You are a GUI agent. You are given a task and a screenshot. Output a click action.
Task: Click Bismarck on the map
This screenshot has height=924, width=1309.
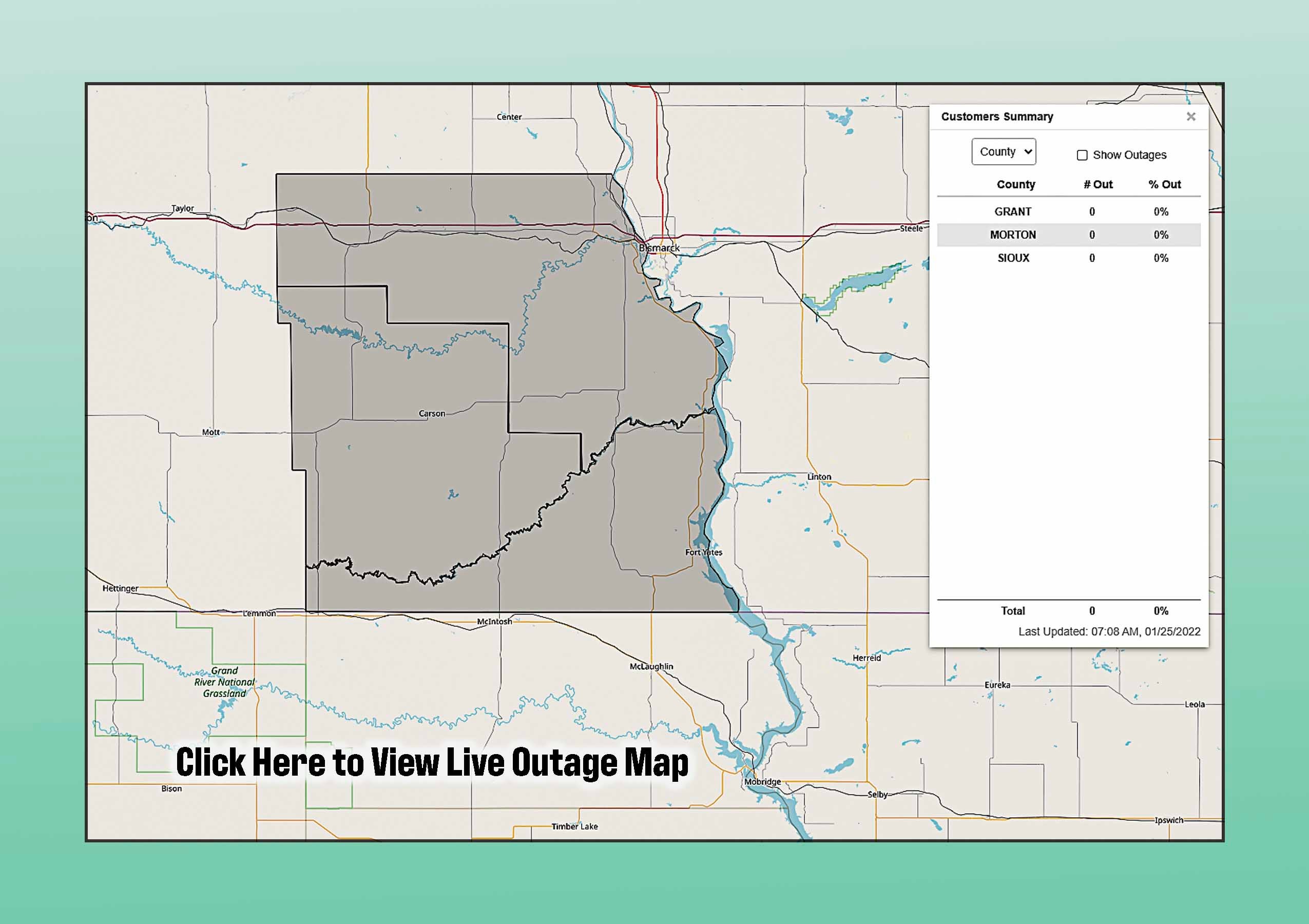(660, 248)
